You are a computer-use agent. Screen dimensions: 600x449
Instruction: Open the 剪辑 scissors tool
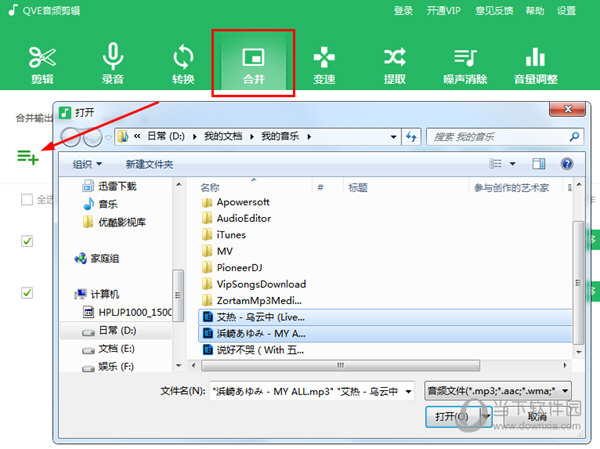click(x=42, y=64)
